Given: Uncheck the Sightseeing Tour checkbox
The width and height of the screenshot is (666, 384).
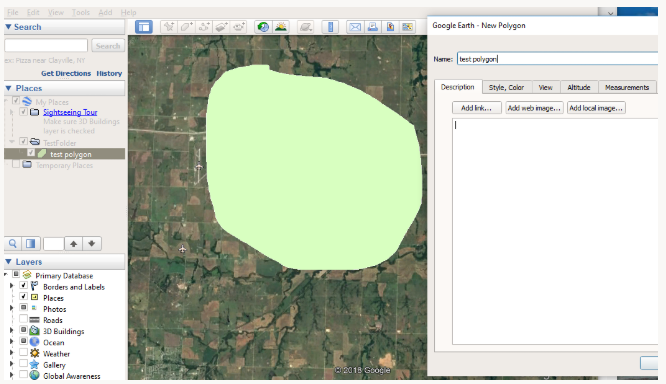Looking at the screenshot, I should coord(23,112).
